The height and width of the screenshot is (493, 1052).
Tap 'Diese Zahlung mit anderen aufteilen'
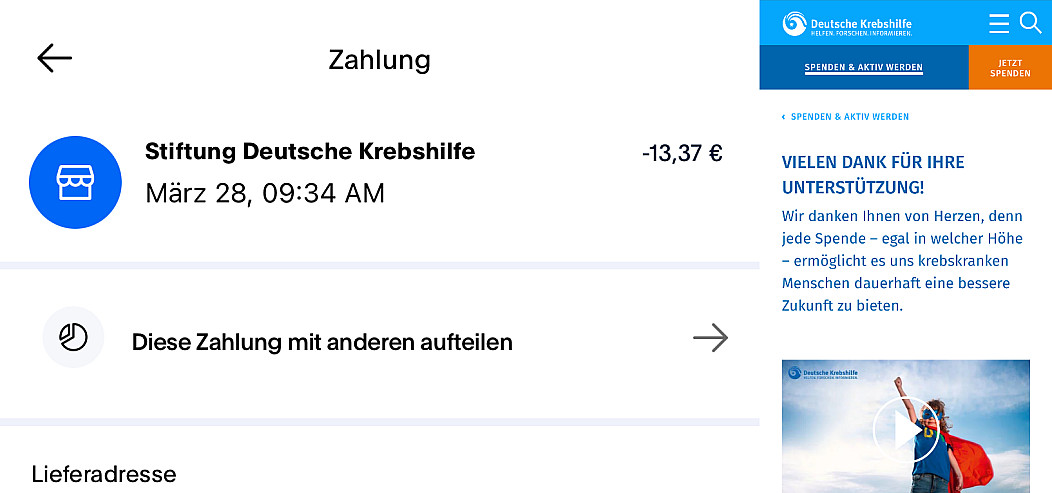click(x=322, y=342)
